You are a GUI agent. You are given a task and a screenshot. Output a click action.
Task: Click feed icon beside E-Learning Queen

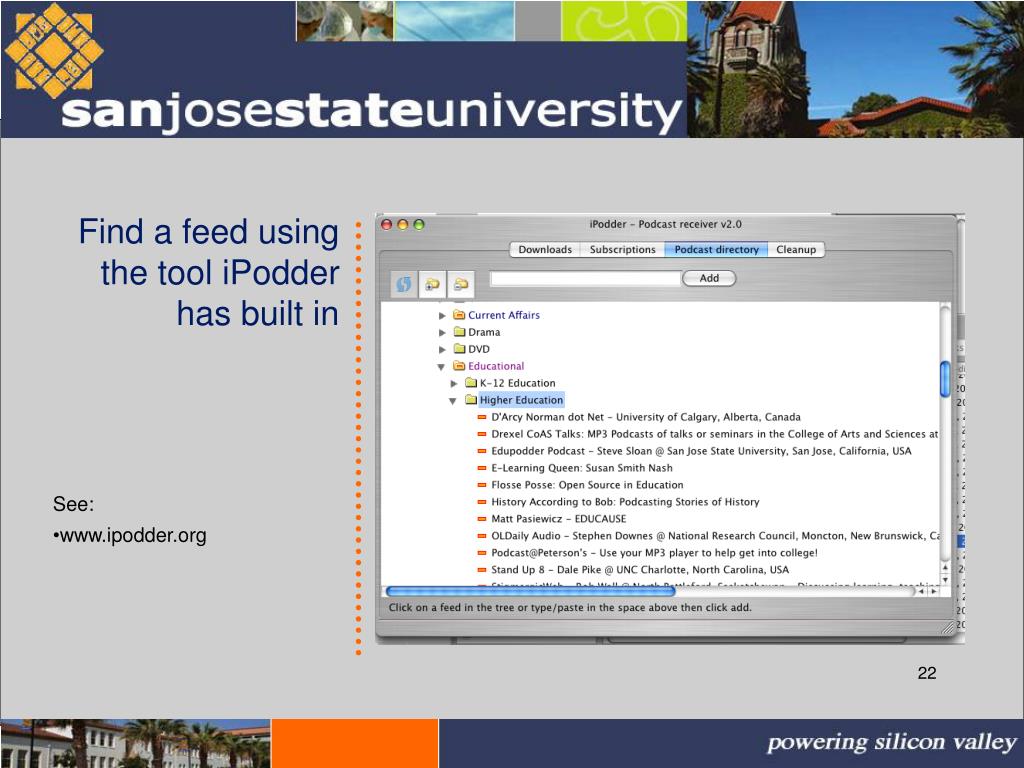tap(482, 468)
